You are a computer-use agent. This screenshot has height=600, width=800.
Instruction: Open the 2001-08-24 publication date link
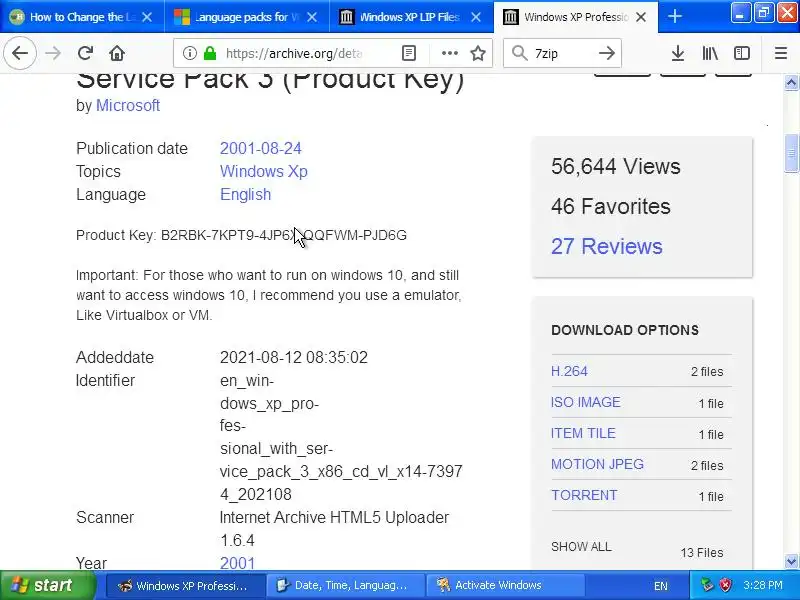261,148
